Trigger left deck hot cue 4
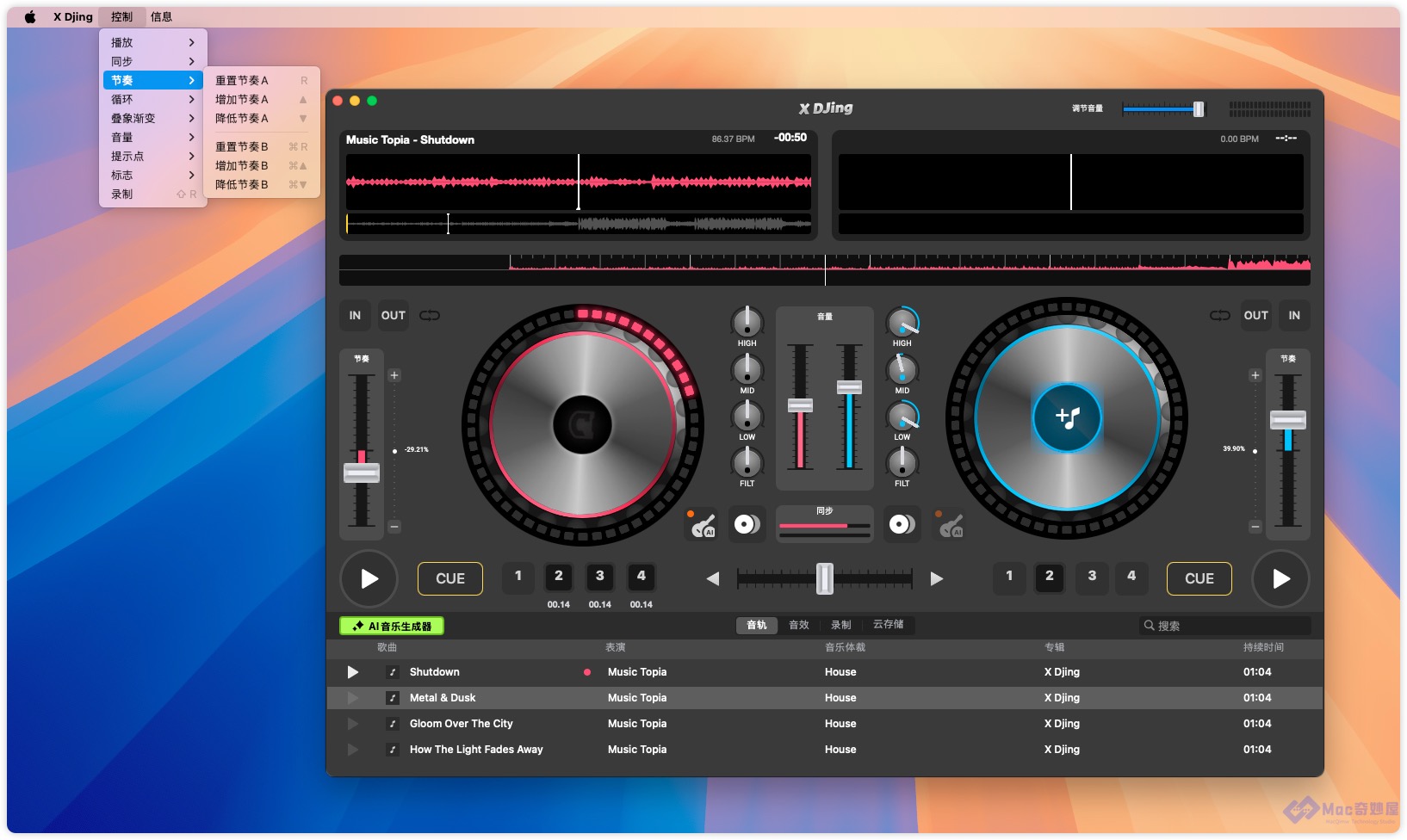The height and width of the screenshot is (840, 1407). pos(642,577)
